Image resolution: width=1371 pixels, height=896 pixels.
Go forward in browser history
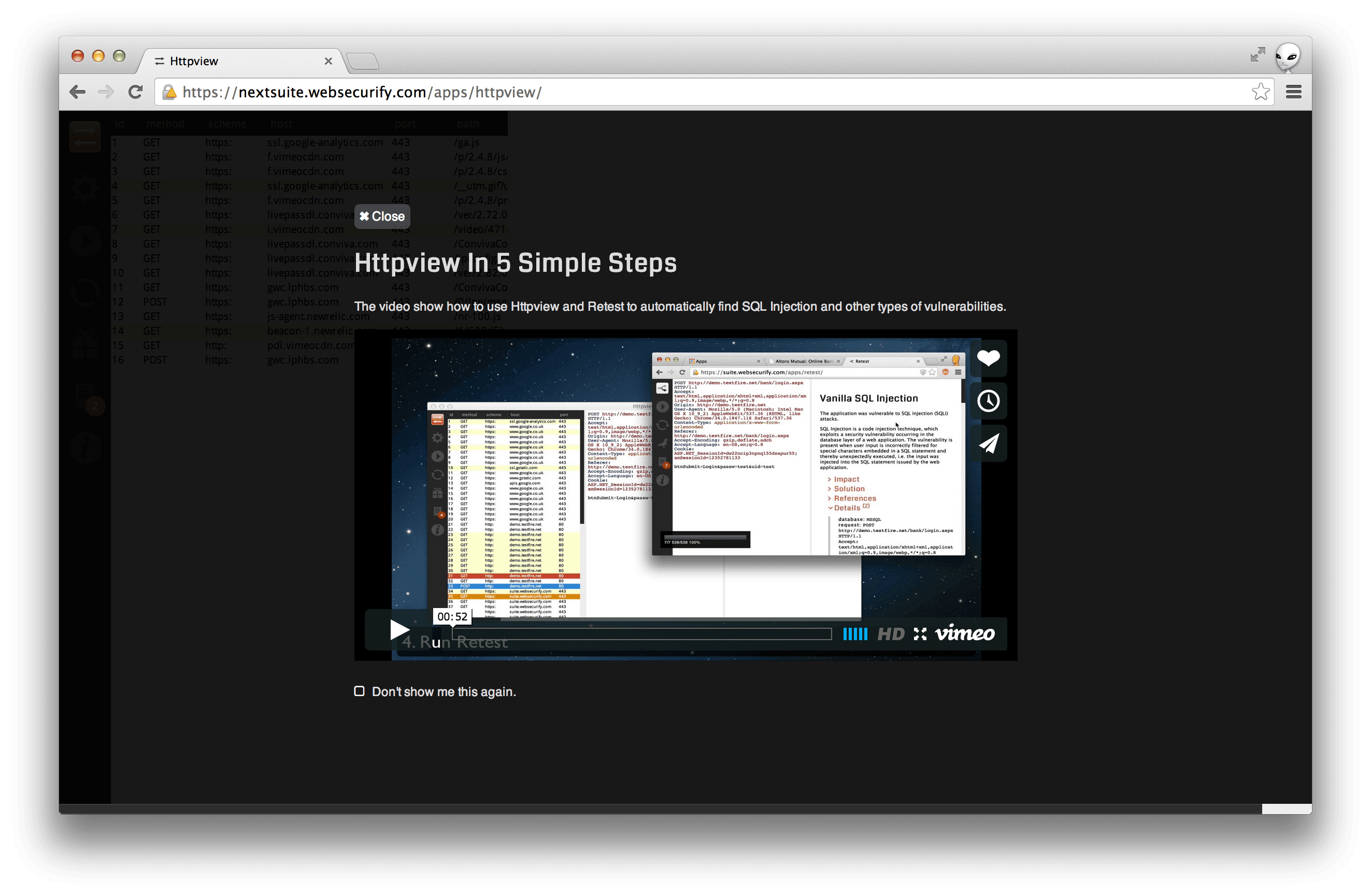point(106,92)
